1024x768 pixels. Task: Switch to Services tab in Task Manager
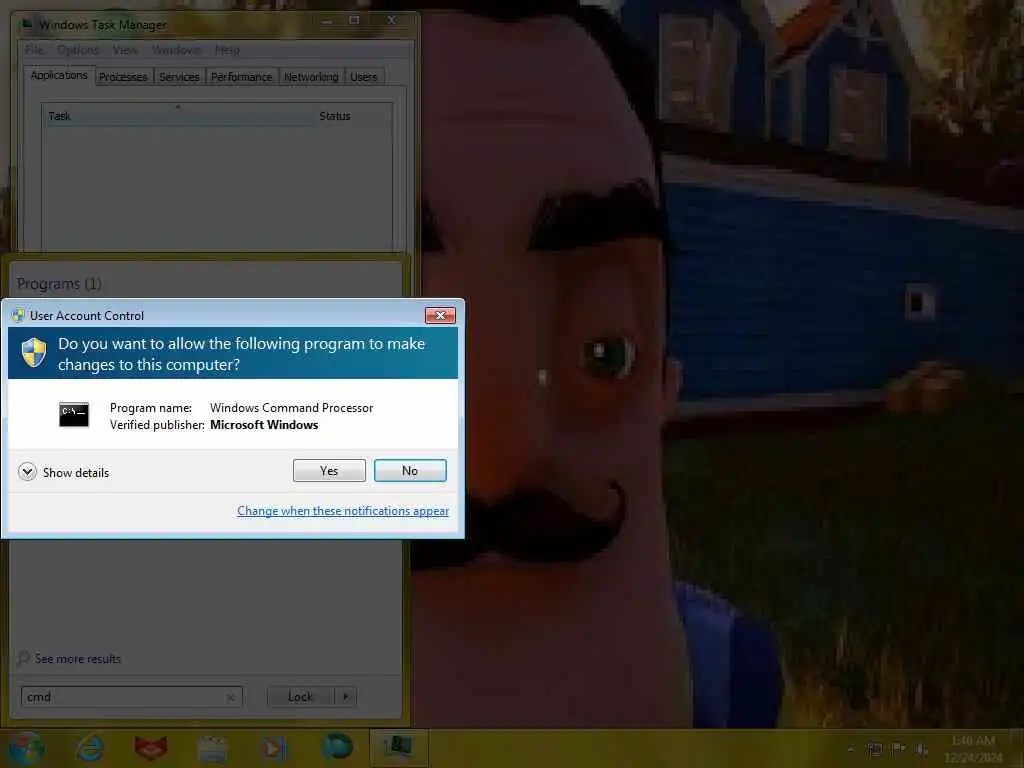pos(179,77)
